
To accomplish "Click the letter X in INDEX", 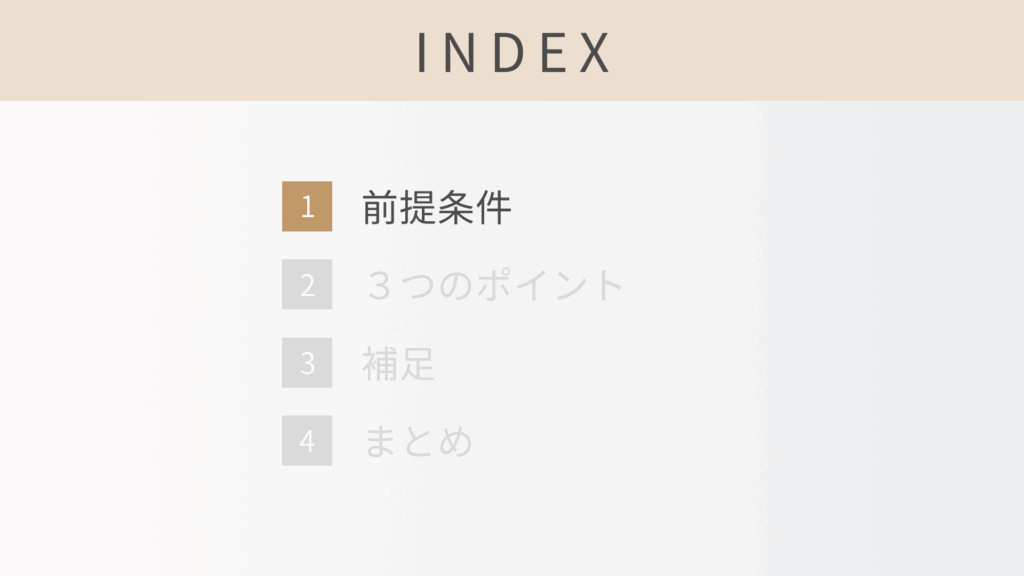I will [x=594, y=52].
